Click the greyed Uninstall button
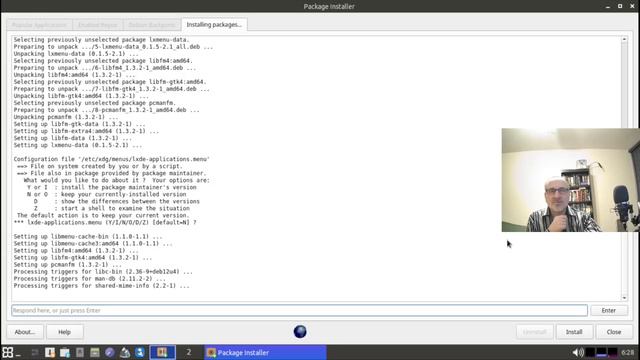Viewport: 640px width, 360px height. (x=535, y=332)
